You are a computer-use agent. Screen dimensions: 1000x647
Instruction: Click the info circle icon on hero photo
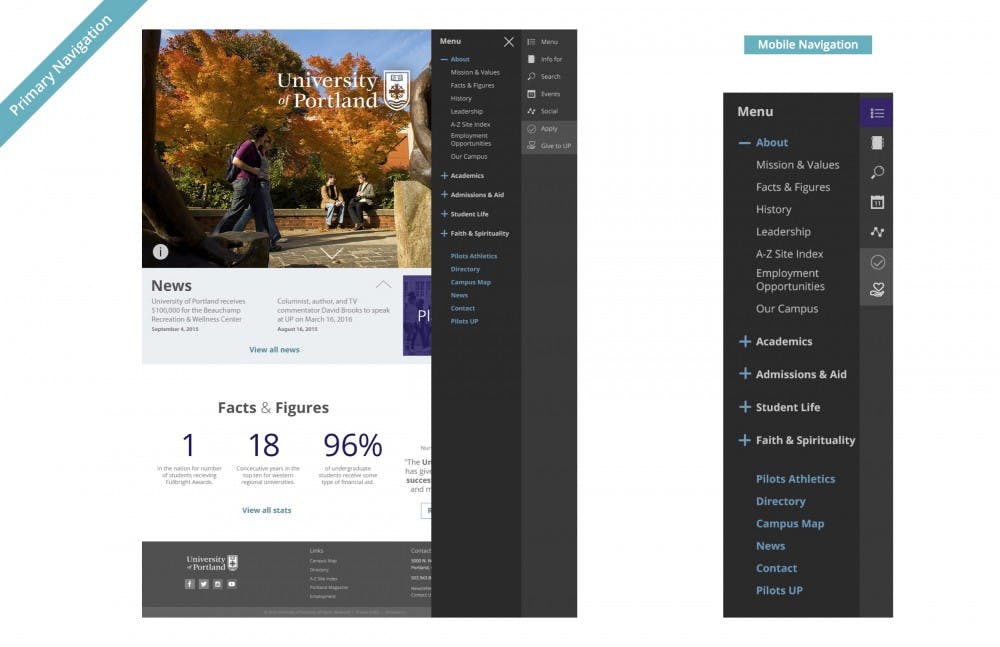click(x=160, y=252)
